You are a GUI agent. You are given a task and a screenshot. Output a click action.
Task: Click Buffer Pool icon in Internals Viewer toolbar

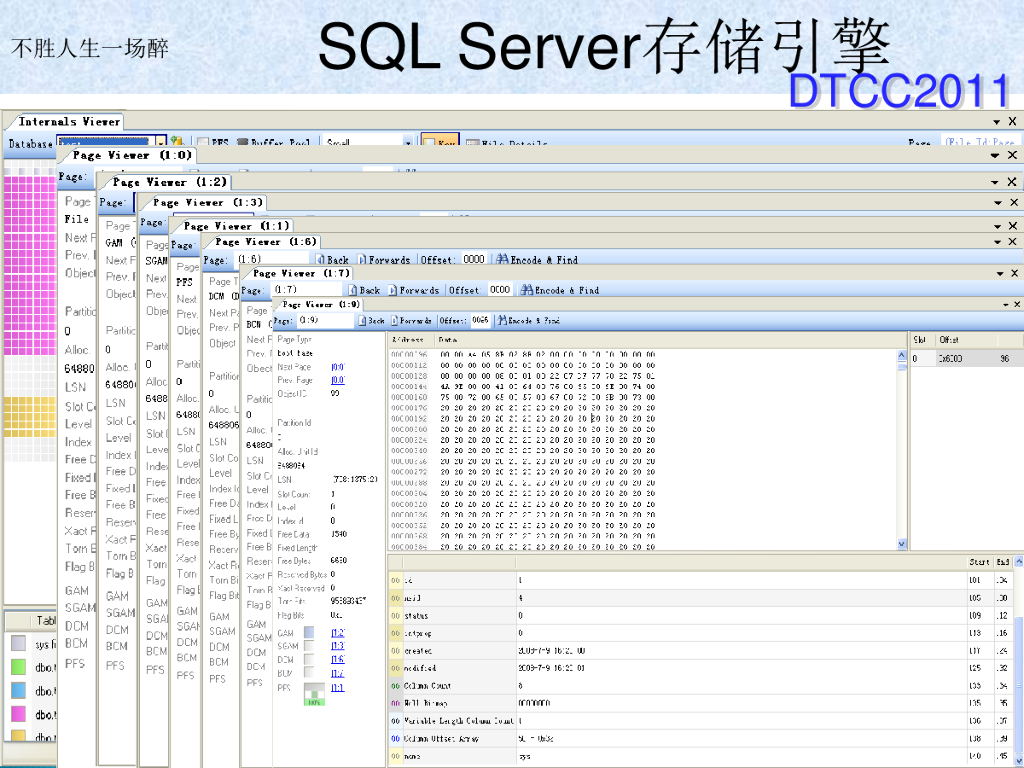[243, 143]
